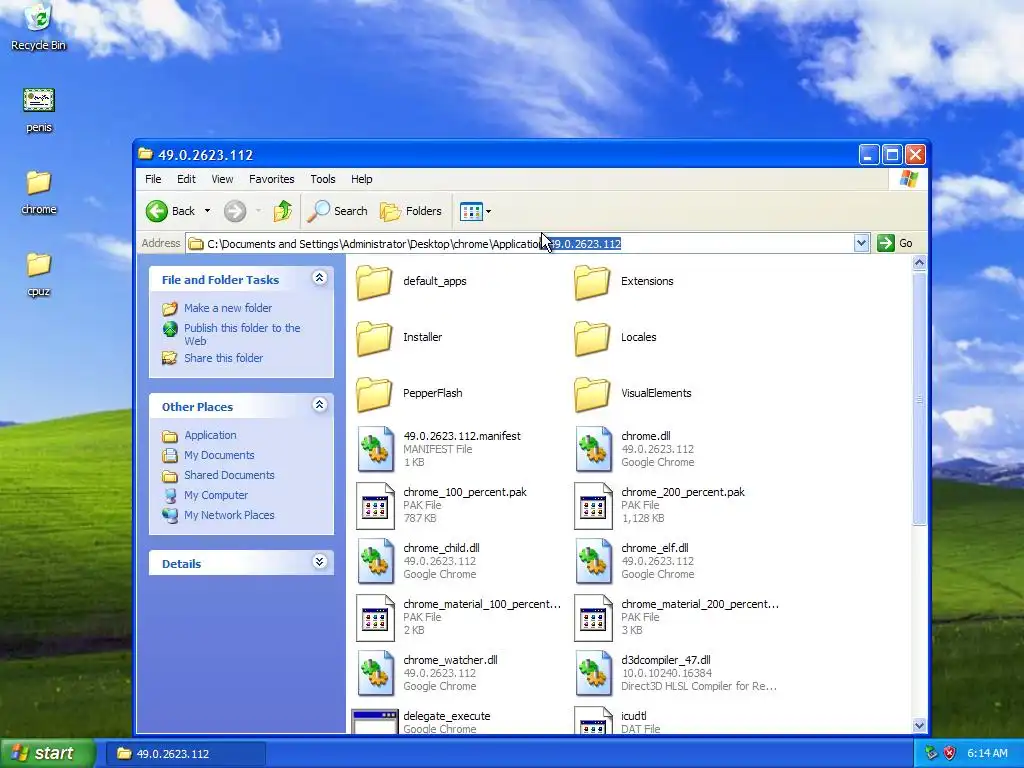Select the delegate_execute file icon
The height and width of the screenshot is (768, 1024).
tap(375, 722)
